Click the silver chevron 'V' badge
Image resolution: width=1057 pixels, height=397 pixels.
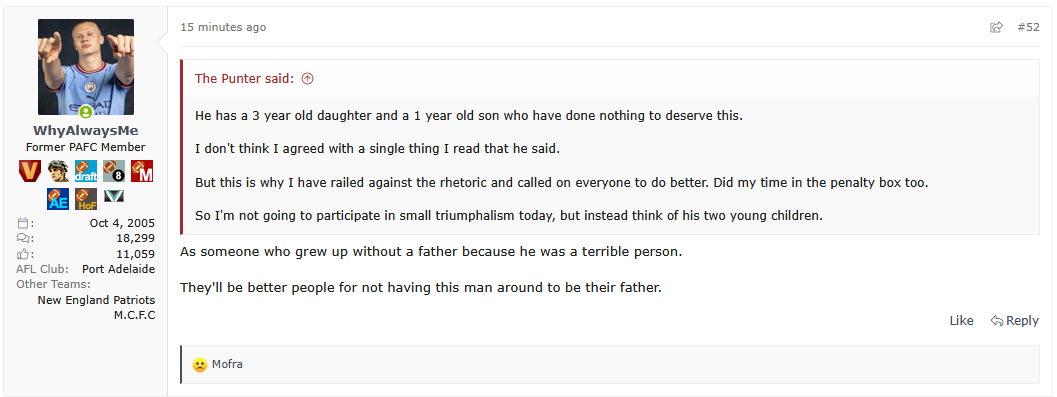(114, 197)
